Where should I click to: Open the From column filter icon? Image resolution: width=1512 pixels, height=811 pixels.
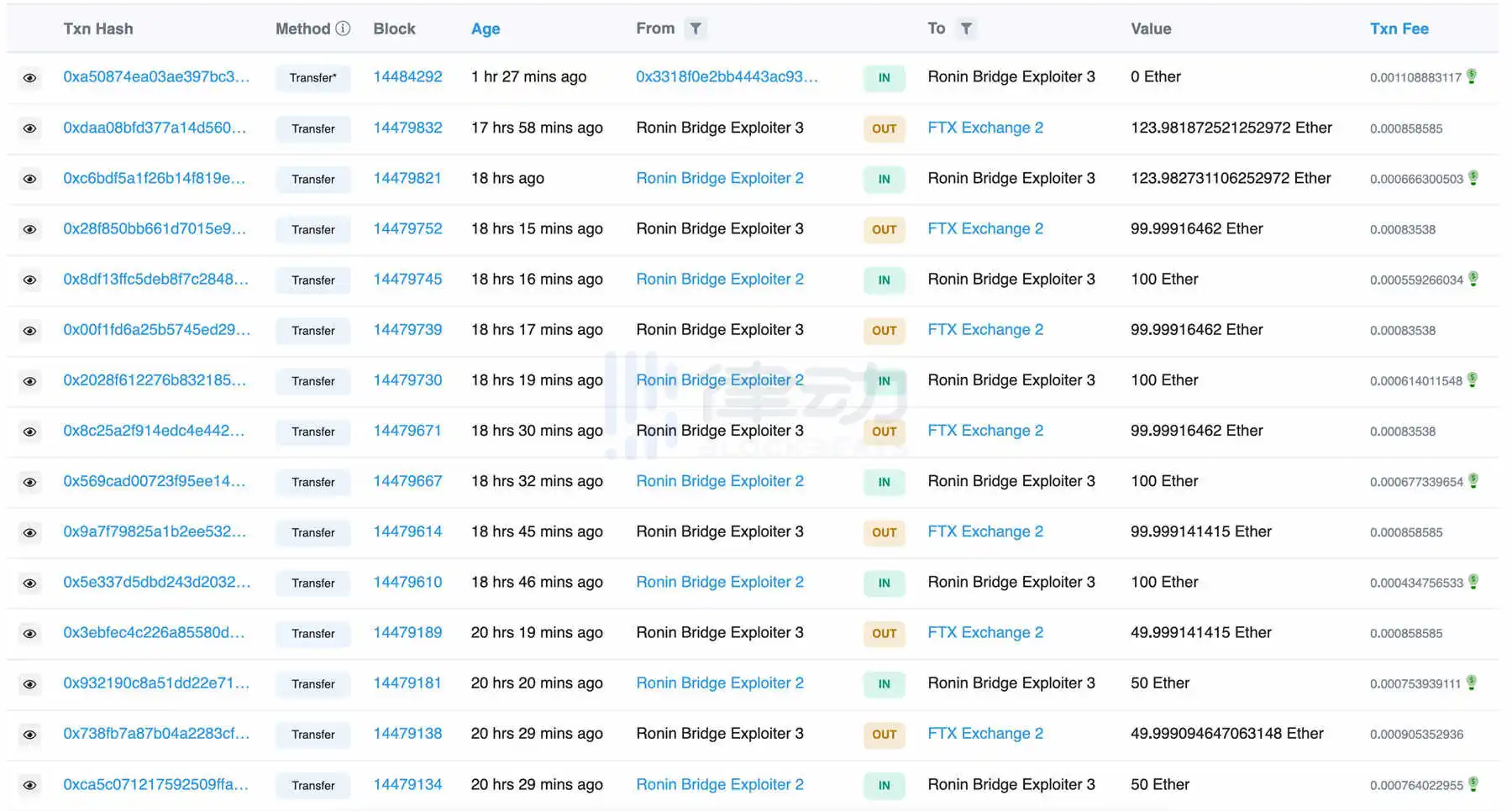pyautogui.click(x=696, y=29)
